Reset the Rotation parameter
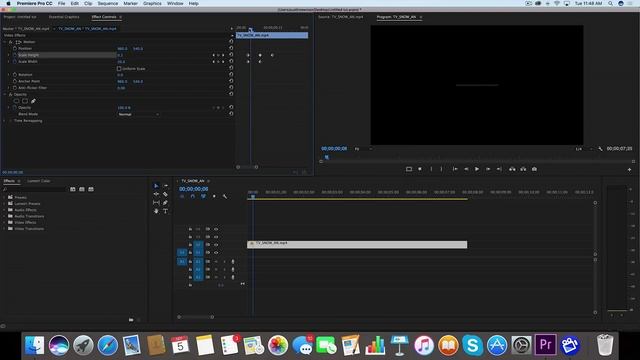 [x=231, y=75]
